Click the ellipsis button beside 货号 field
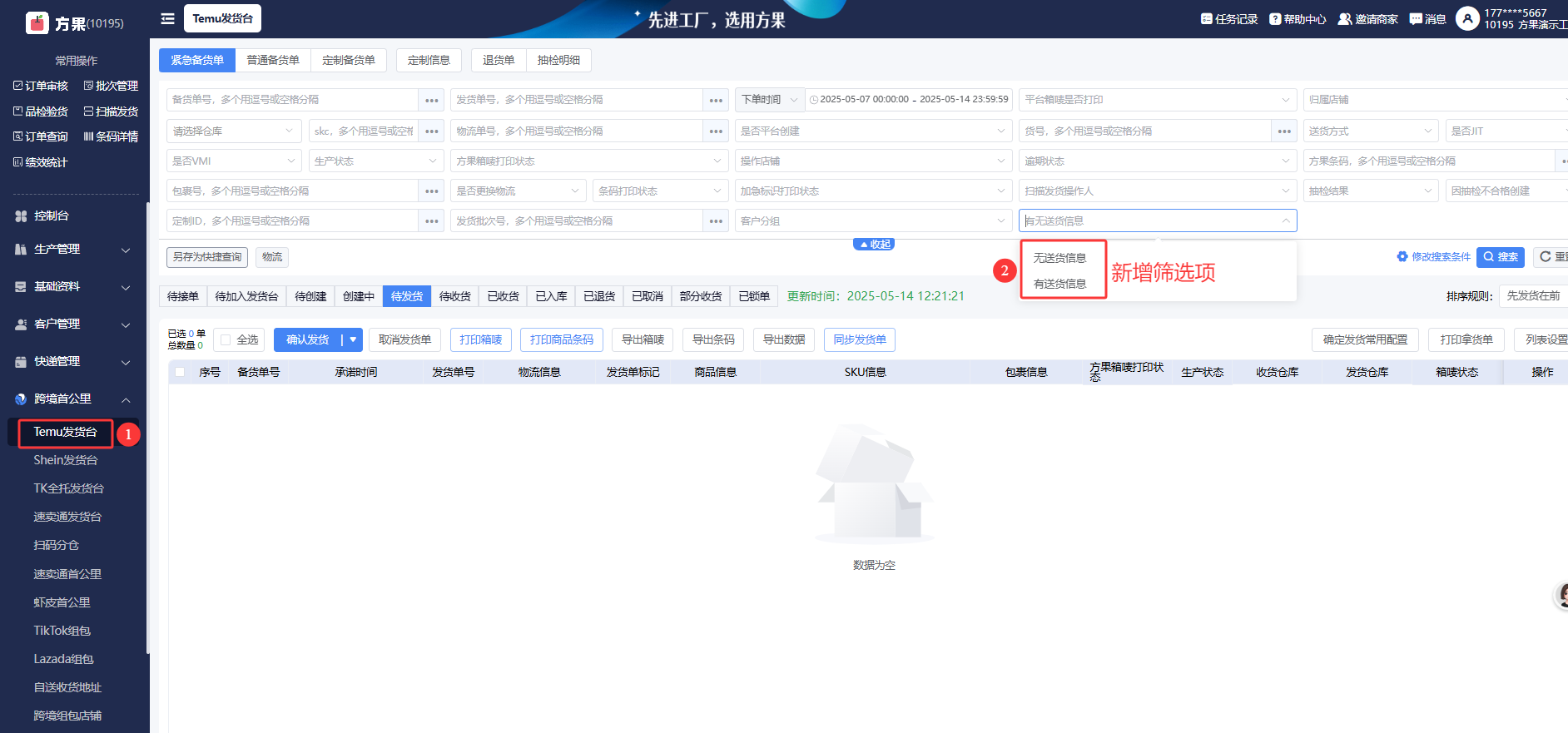Image resolution: width=1568 pixels, height=733 pixels. click(1284, 131)
